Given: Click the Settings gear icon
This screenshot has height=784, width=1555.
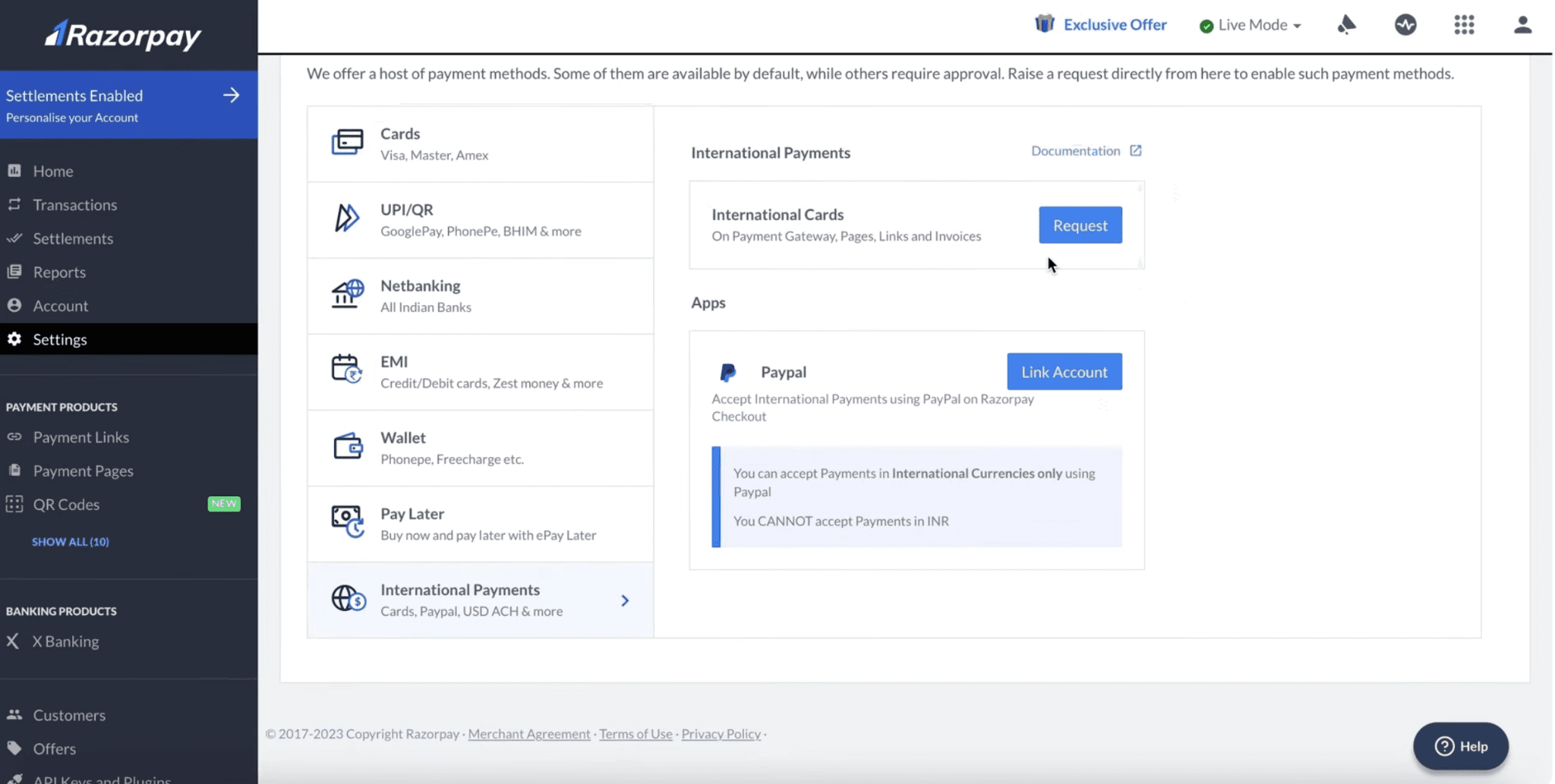Looking at the screenshot, I should [x=14, y=338].
